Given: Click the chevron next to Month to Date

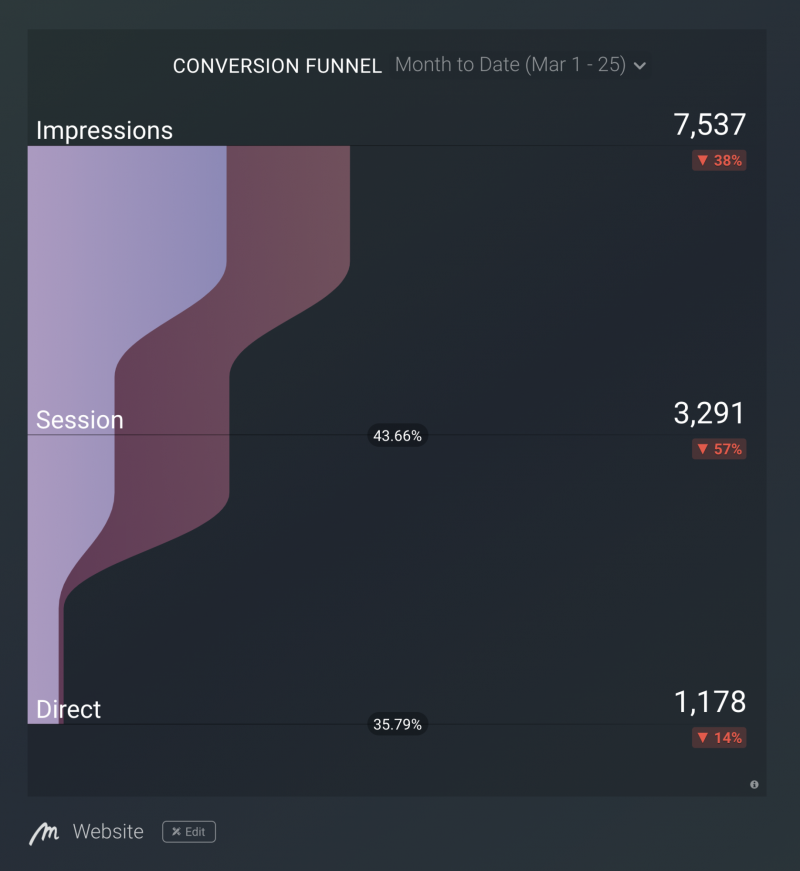Looking at the screenshot, I should click(640, 66).
